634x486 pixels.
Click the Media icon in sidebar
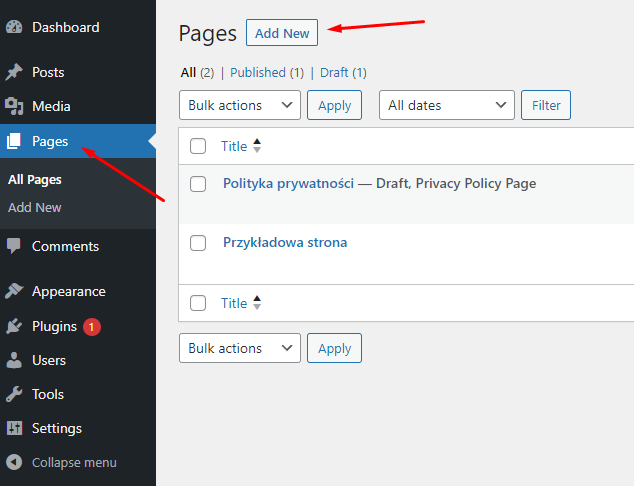(14, 106)
